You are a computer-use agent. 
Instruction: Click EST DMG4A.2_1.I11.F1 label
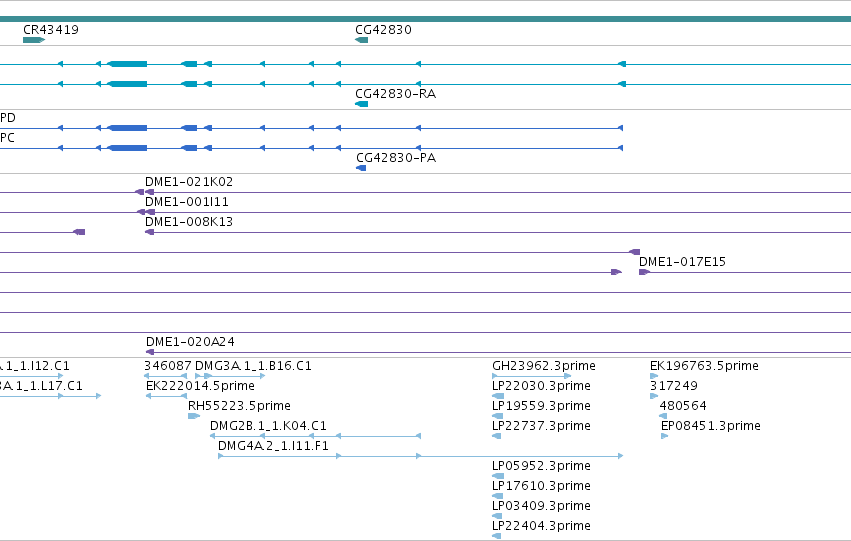pos(273,446)
